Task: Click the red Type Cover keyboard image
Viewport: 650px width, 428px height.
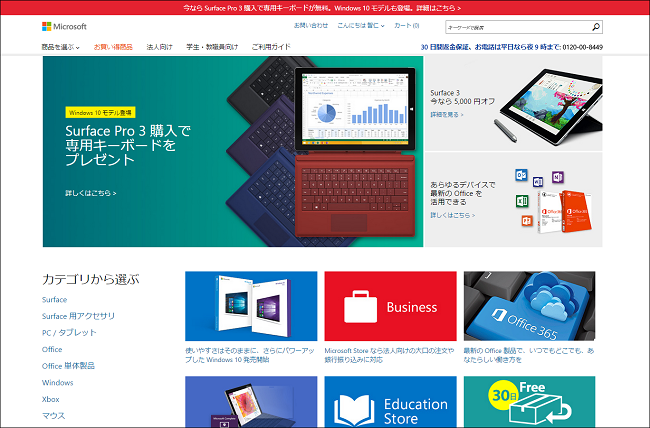Action: tap(355, 196)
